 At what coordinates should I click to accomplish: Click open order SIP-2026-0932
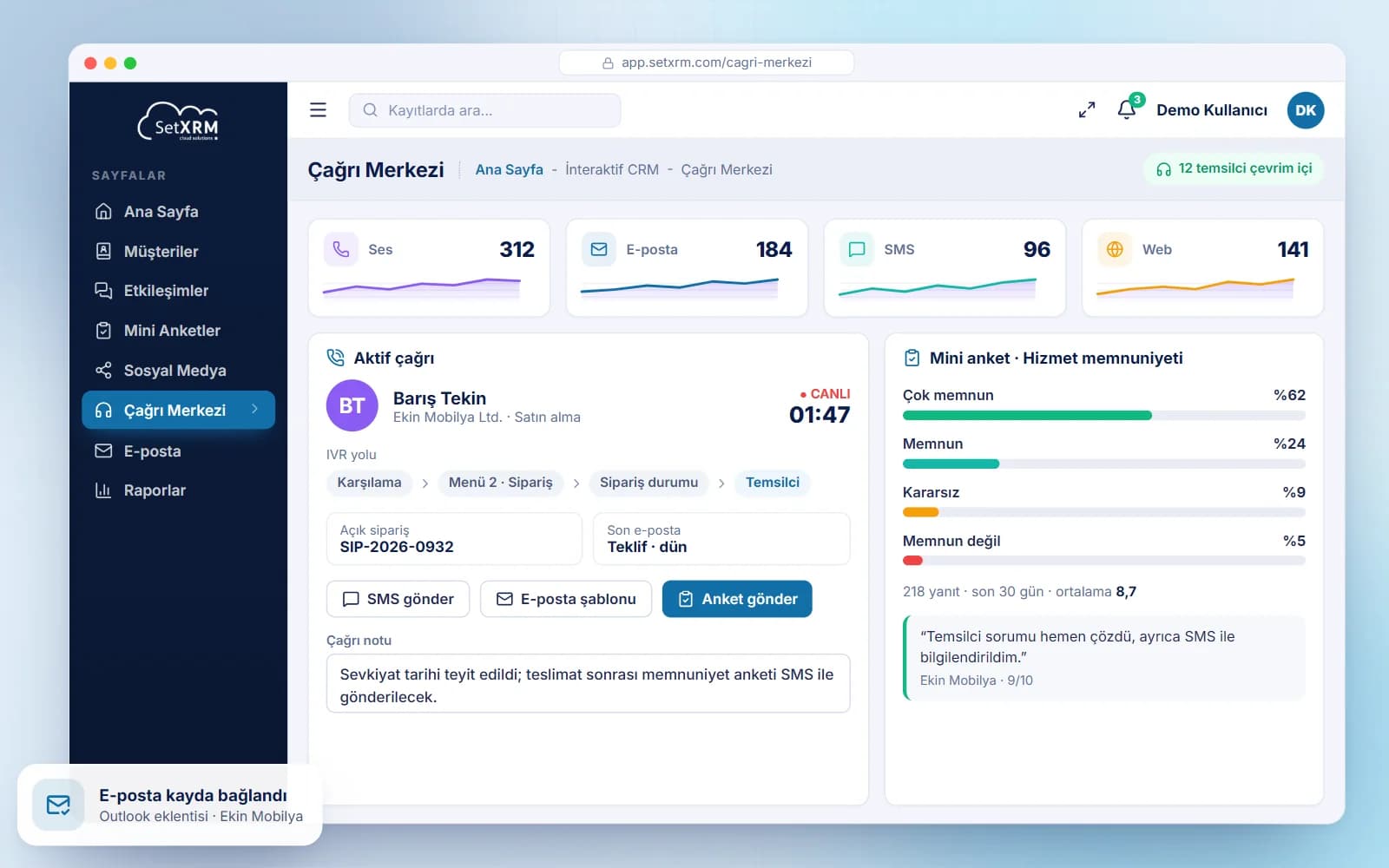coord(454,539)
